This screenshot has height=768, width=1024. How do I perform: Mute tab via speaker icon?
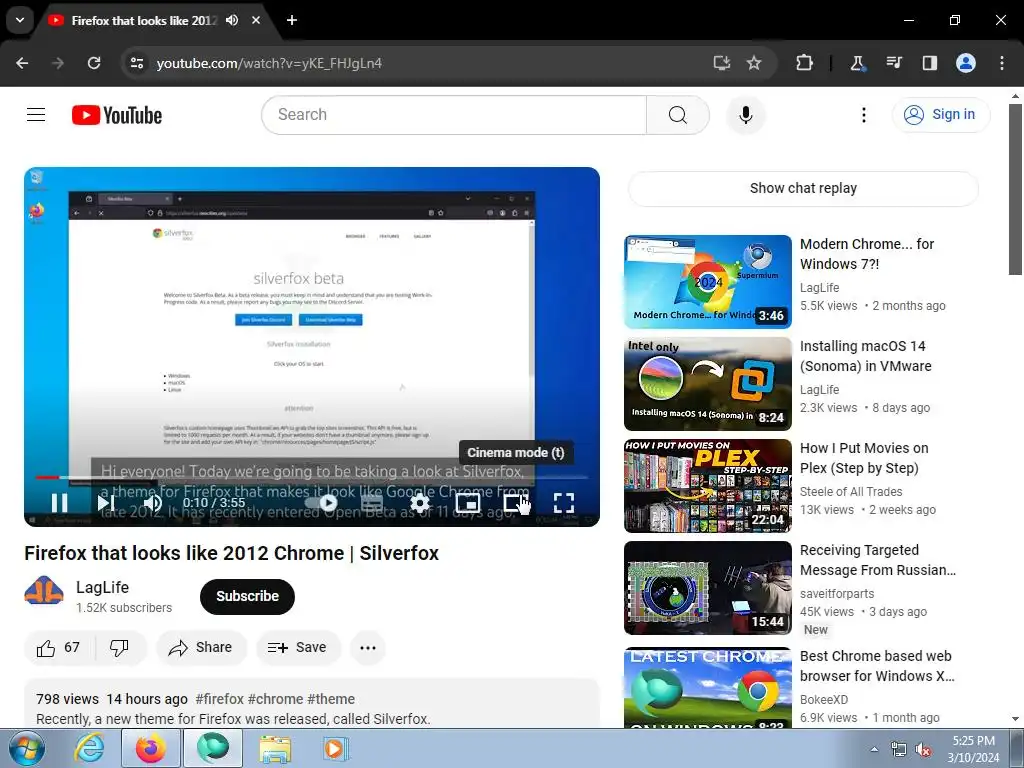coord(232,20)
